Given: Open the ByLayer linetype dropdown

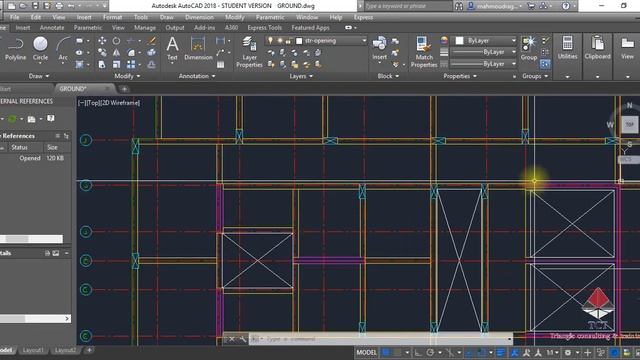Looking at the screenshot, I should [514, 64].
